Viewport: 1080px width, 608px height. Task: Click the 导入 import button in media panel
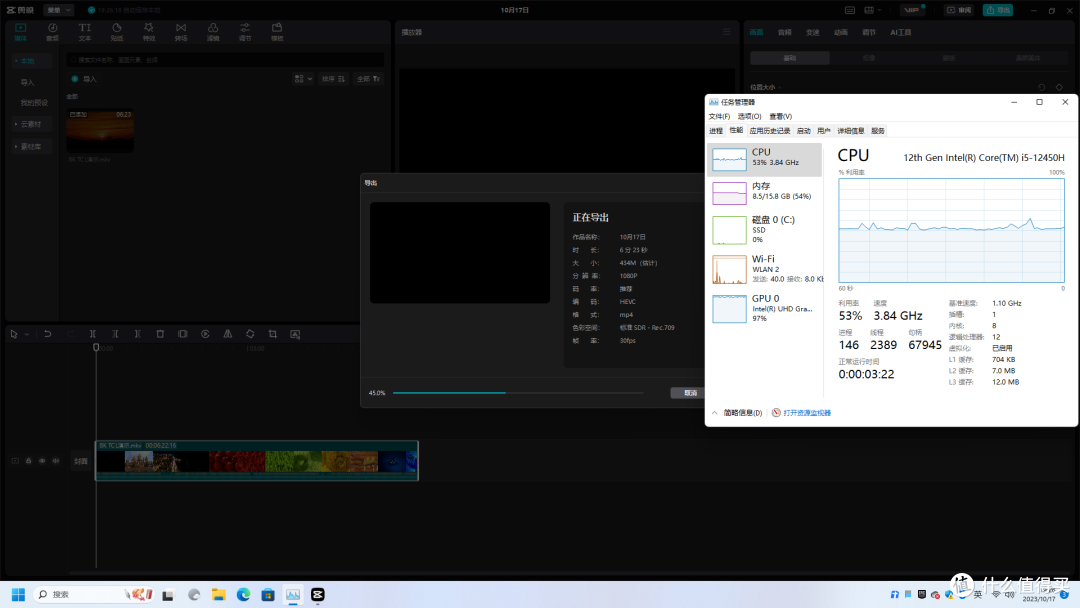(84, 79)
